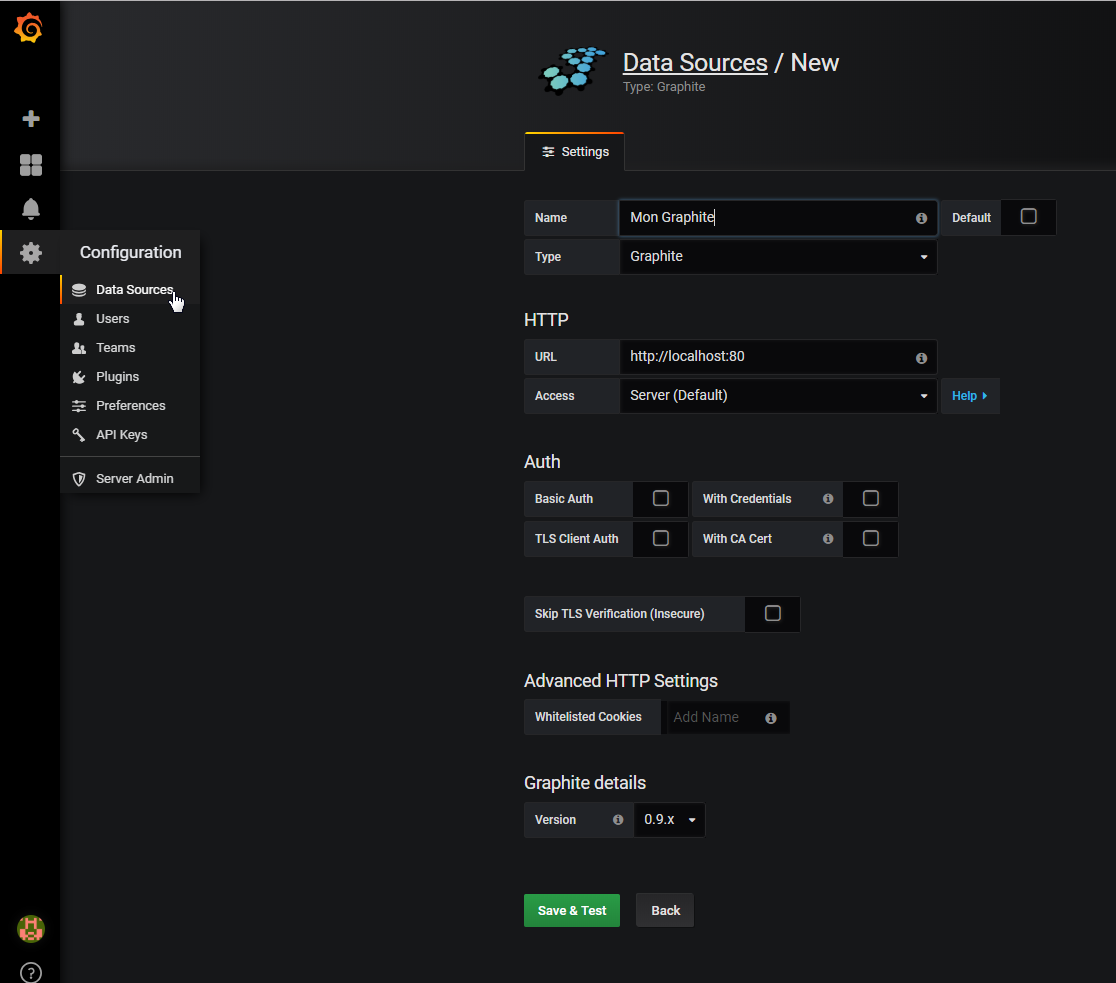Expand the Access dropdown Server (Default)

tap(777, 396)
